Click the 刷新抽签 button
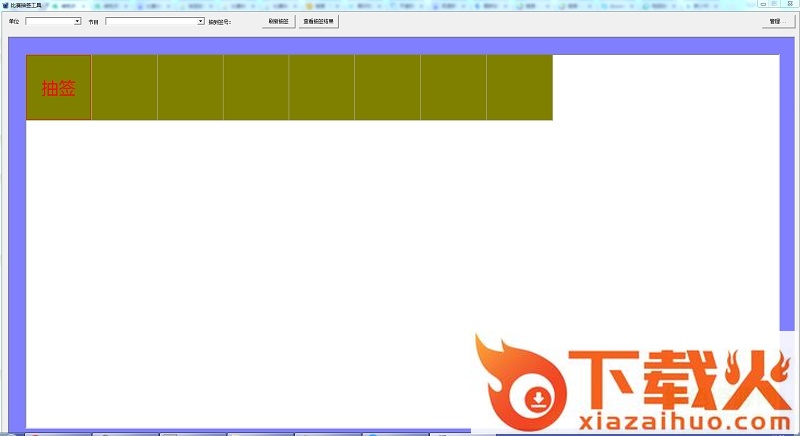The width and height of the screenshot is (800, 436). 279,21
